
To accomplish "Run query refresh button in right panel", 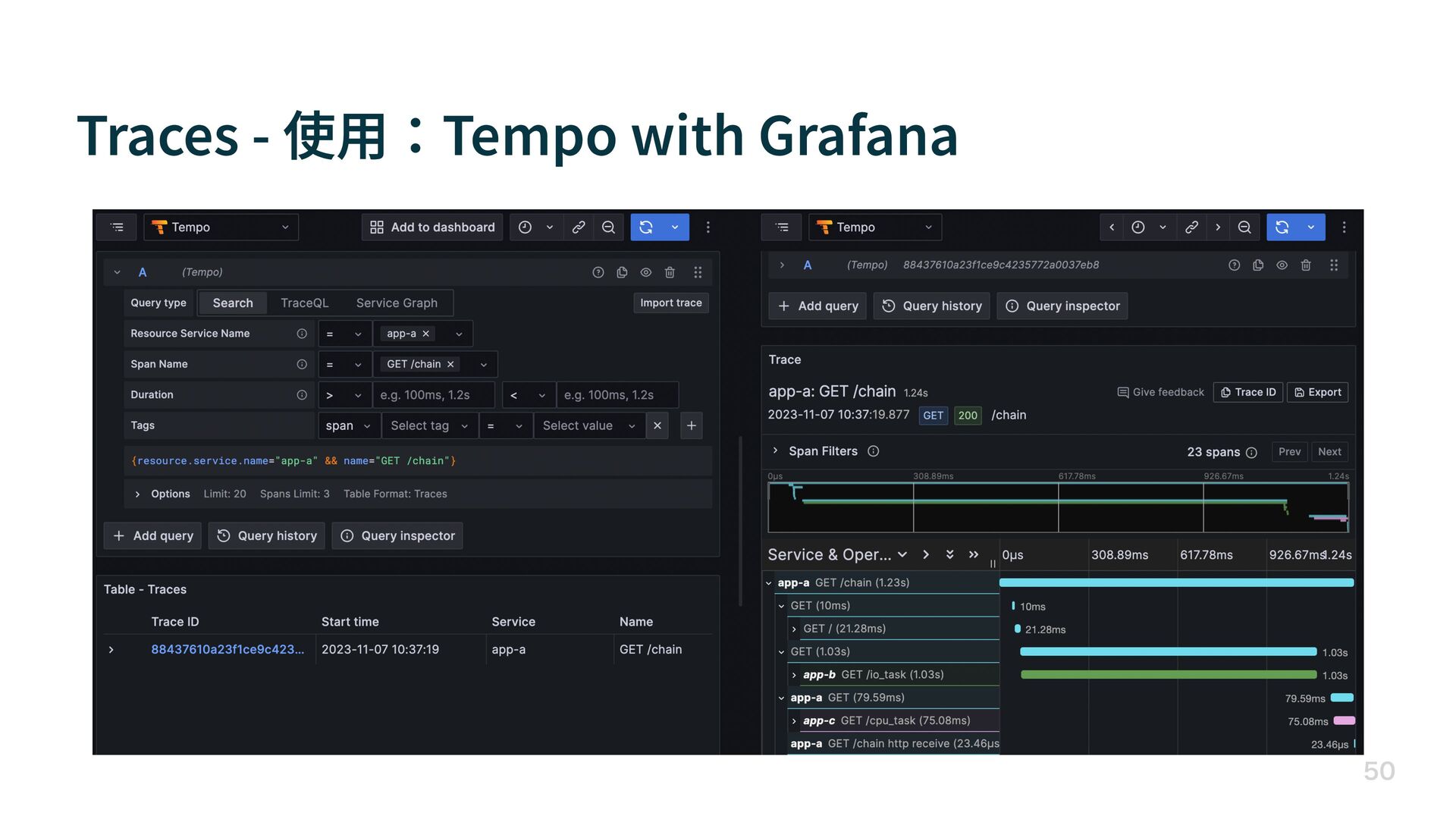I will 1282,227.
